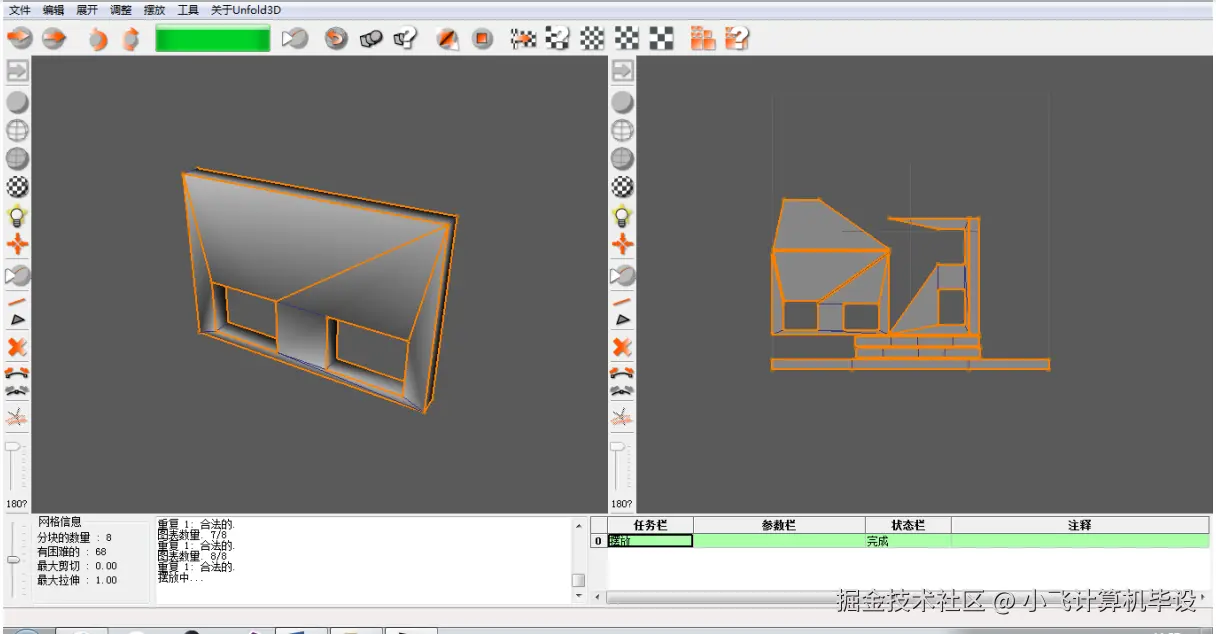Click the orange half-shaded sphere cut icon
Viewport: 1216px width, 634px height.
(449, 39)
